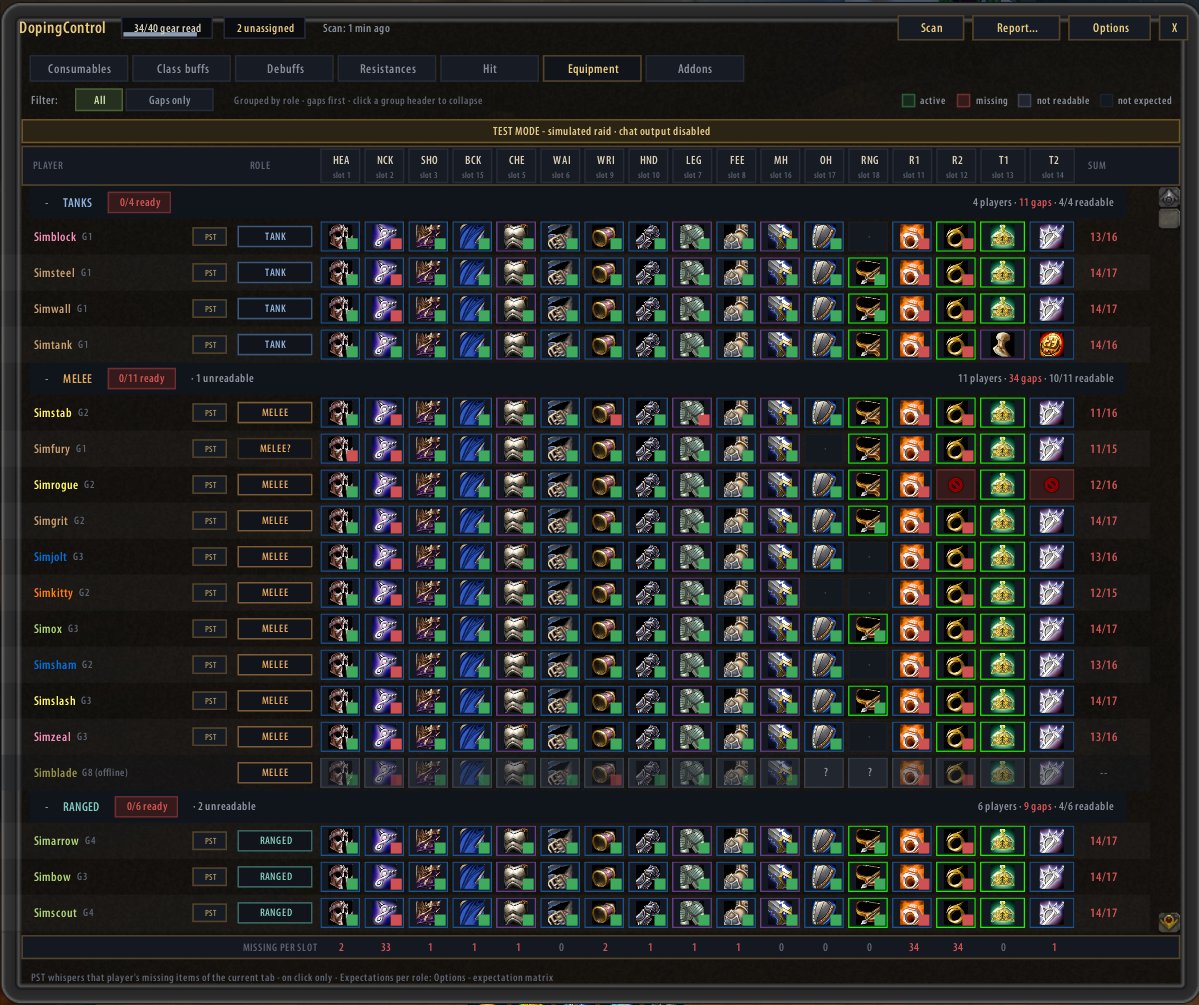Viewport: 1199px width, 1005px height.
Task: Whisper Simrogue with the PST button
Action: point(210,485)
